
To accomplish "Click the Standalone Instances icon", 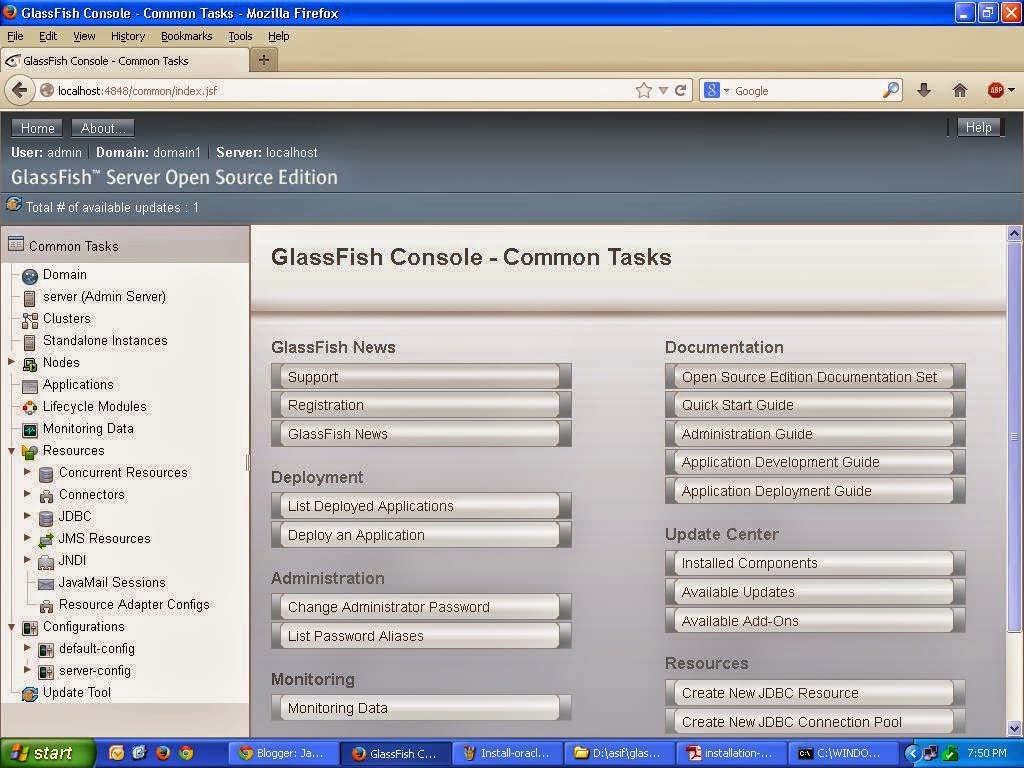I will click(29, 342).
